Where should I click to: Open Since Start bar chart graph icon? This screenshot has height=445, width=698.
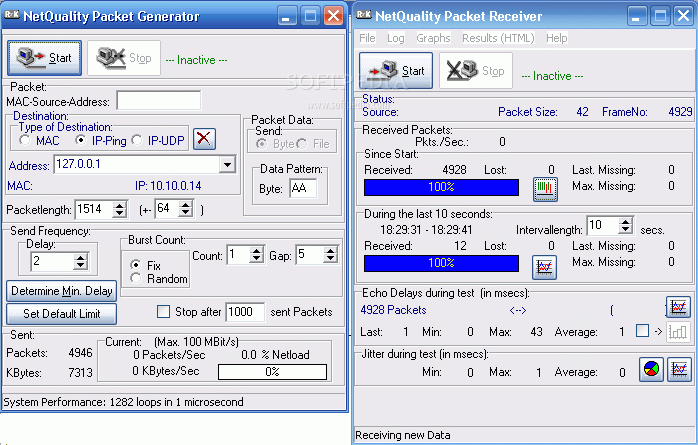point(545,189)
